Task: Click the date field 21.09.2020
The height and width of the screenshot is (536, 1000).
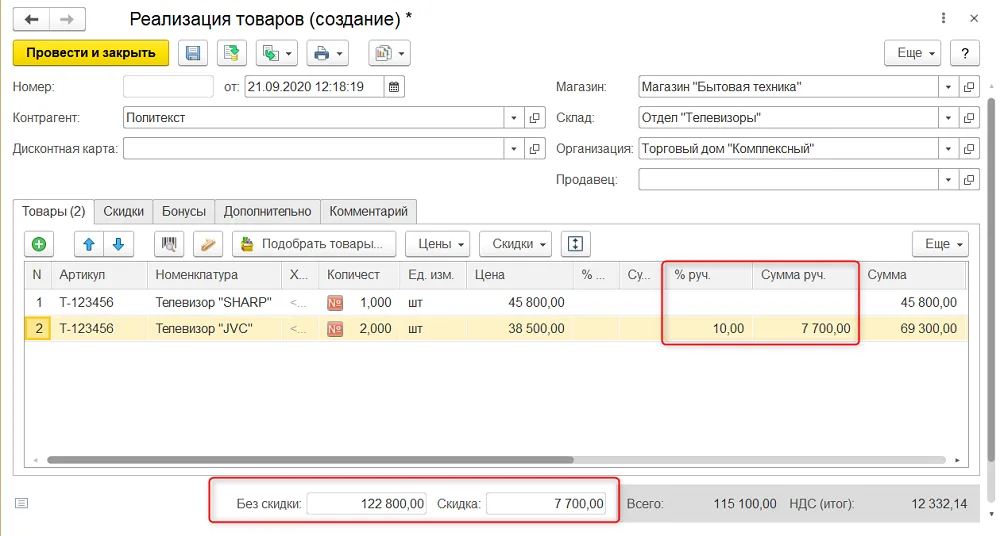Action: point(314,87)
